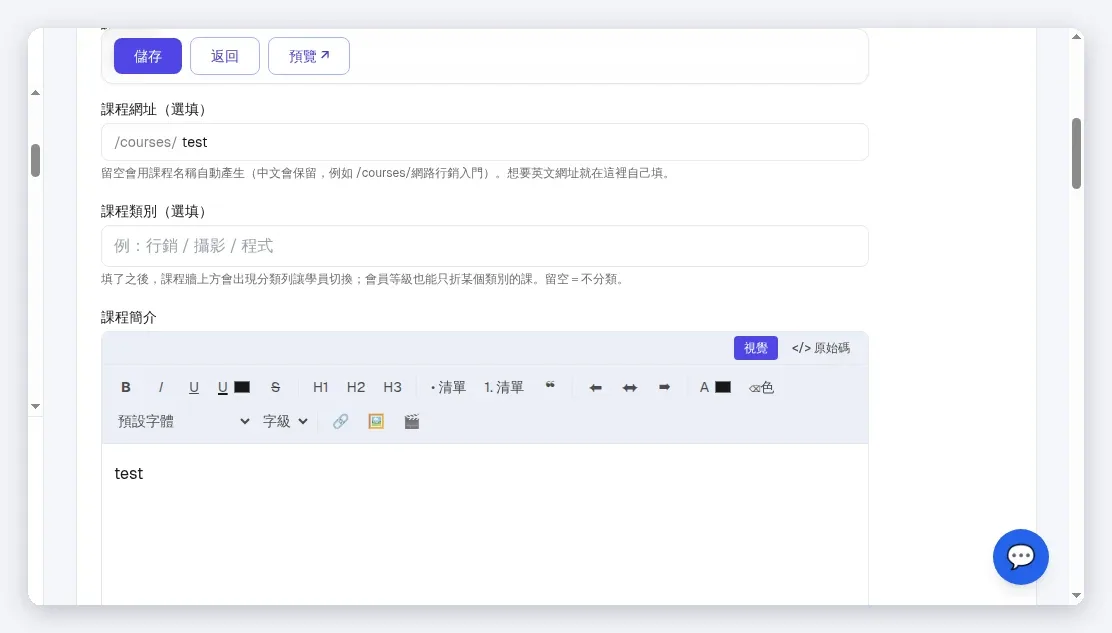1112x633 pixels.
Task: Toggle strikethrough formatting
Action: tap(275, 387)
